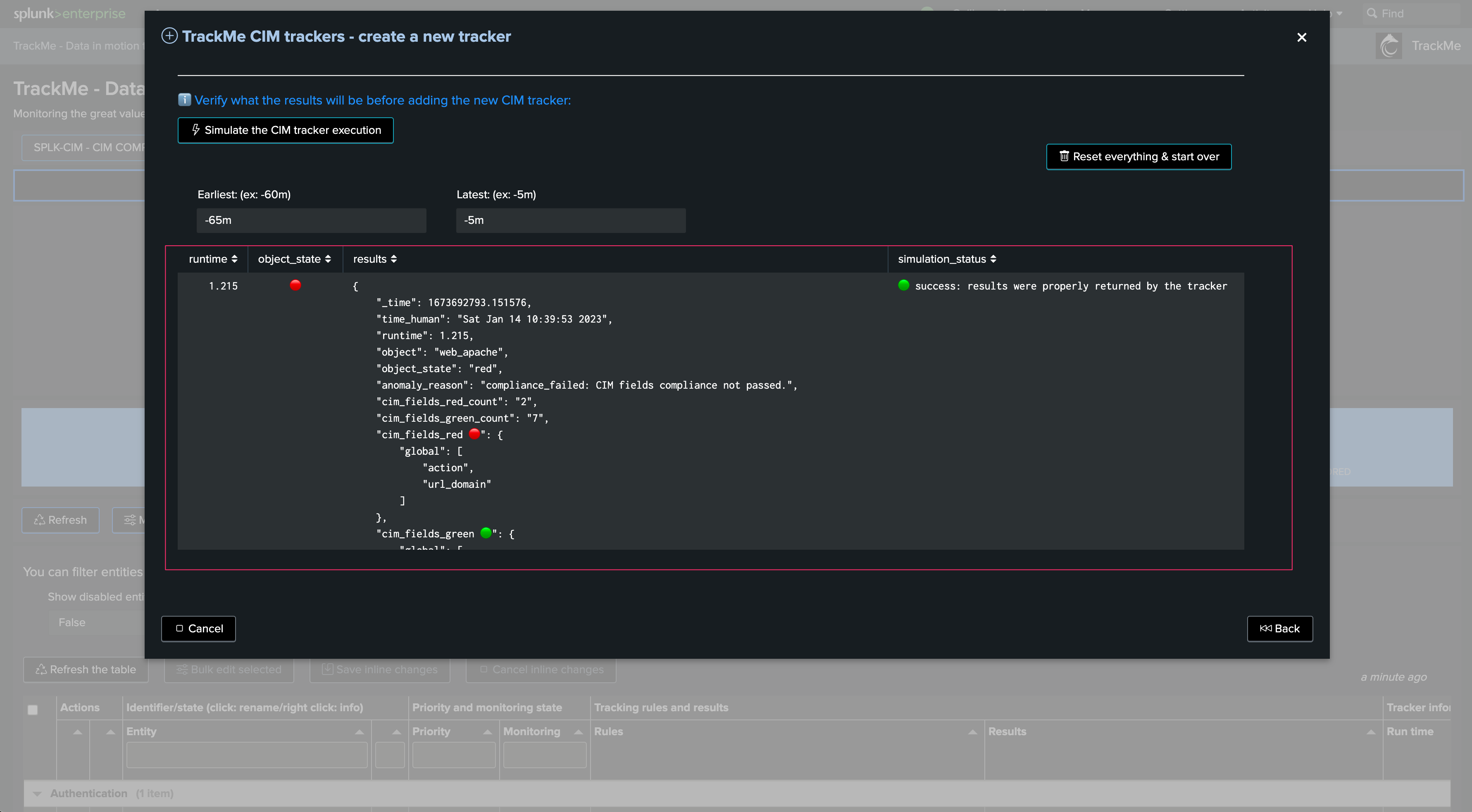Screen dimensions: 1472x812
Task: Sort results by the results column
Action: pyautogui.click(x=374, y=259)
